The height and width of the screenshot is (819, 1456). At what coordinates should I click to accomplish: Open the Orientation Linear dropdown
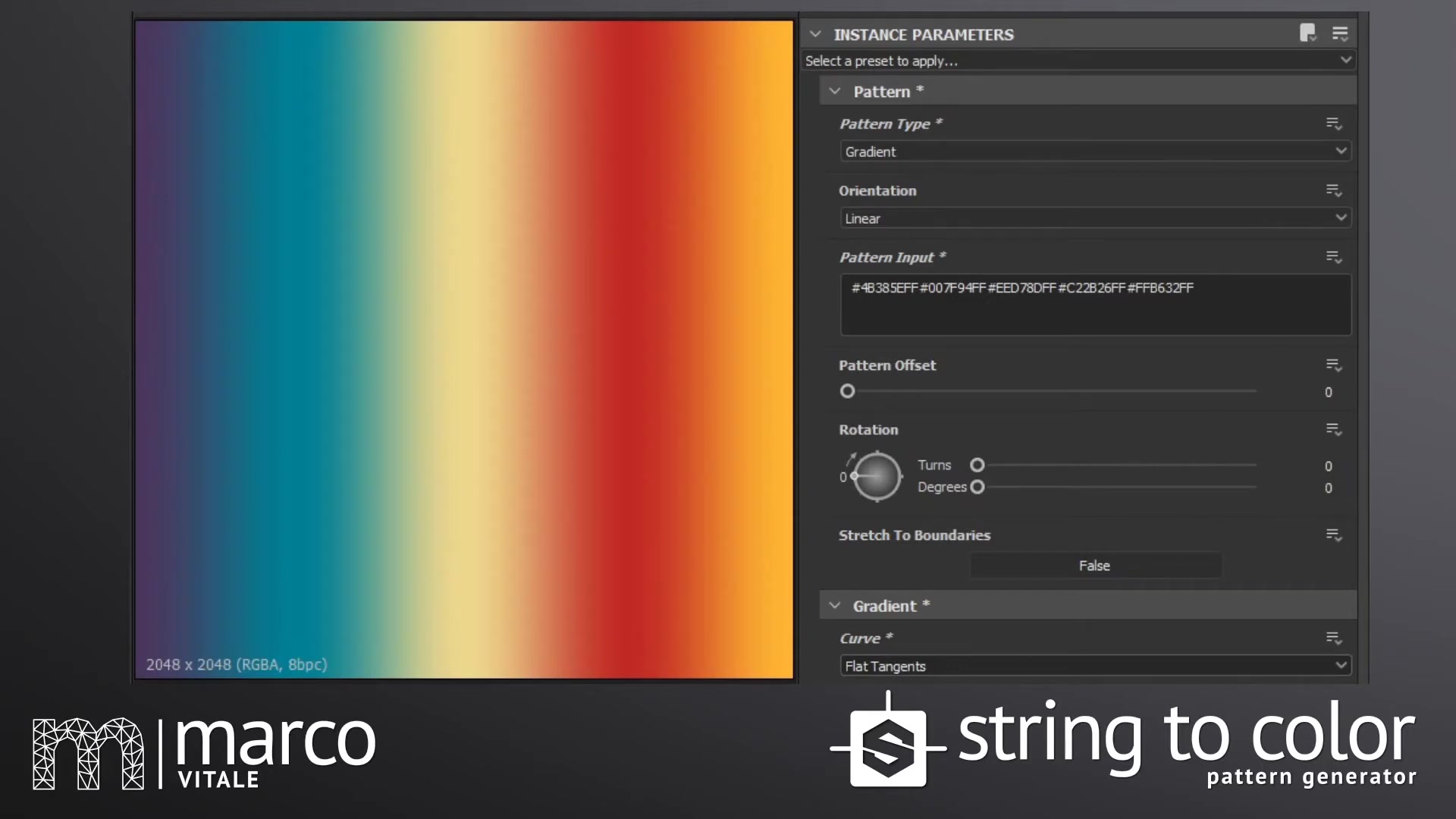click(x=1095, y=218)
